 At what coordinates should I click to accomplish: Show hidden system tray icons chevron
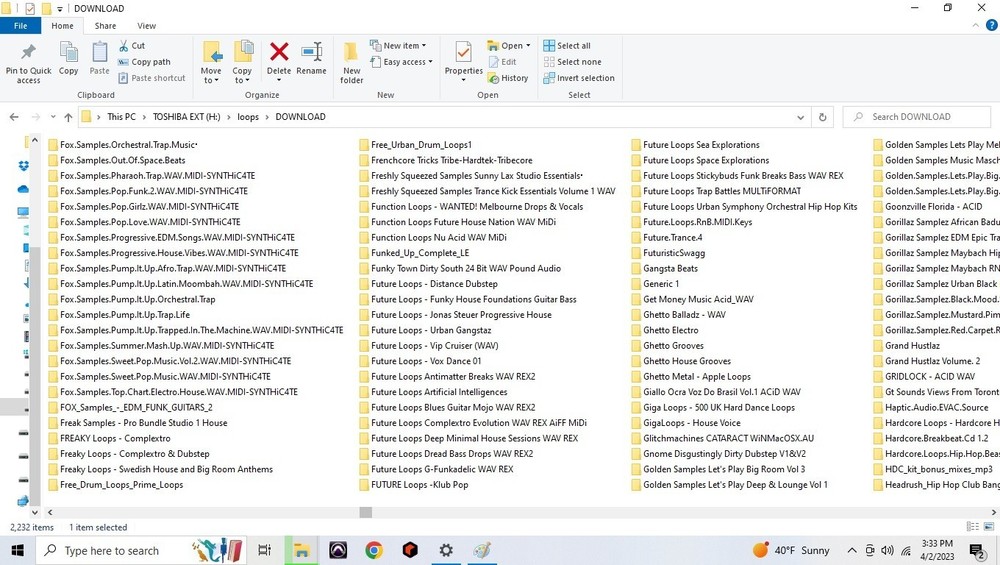pos(851,550)
